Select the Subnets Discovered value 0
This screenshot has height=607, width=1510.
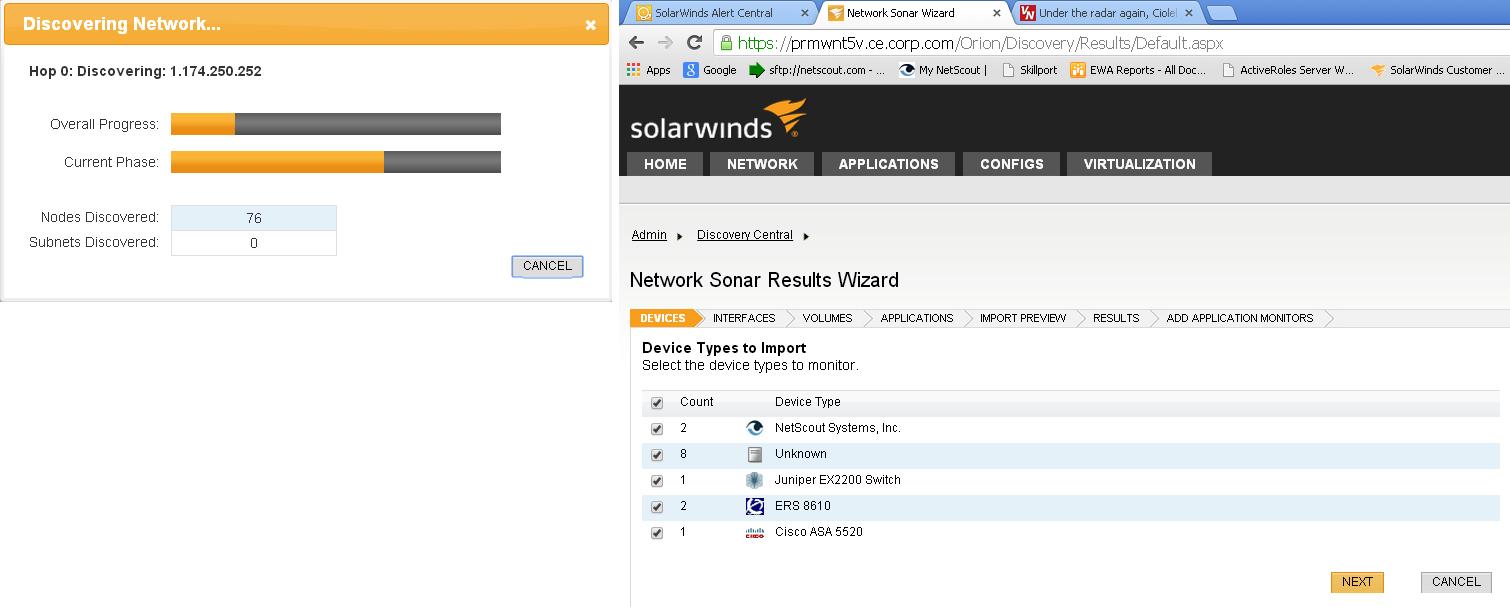[254, 243]
